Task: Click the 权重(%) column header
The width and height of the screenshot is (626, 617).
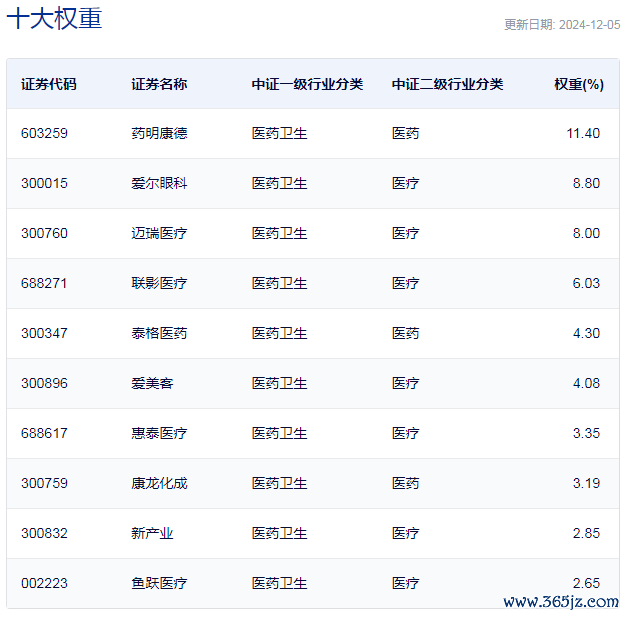Action: click(579, 84)
